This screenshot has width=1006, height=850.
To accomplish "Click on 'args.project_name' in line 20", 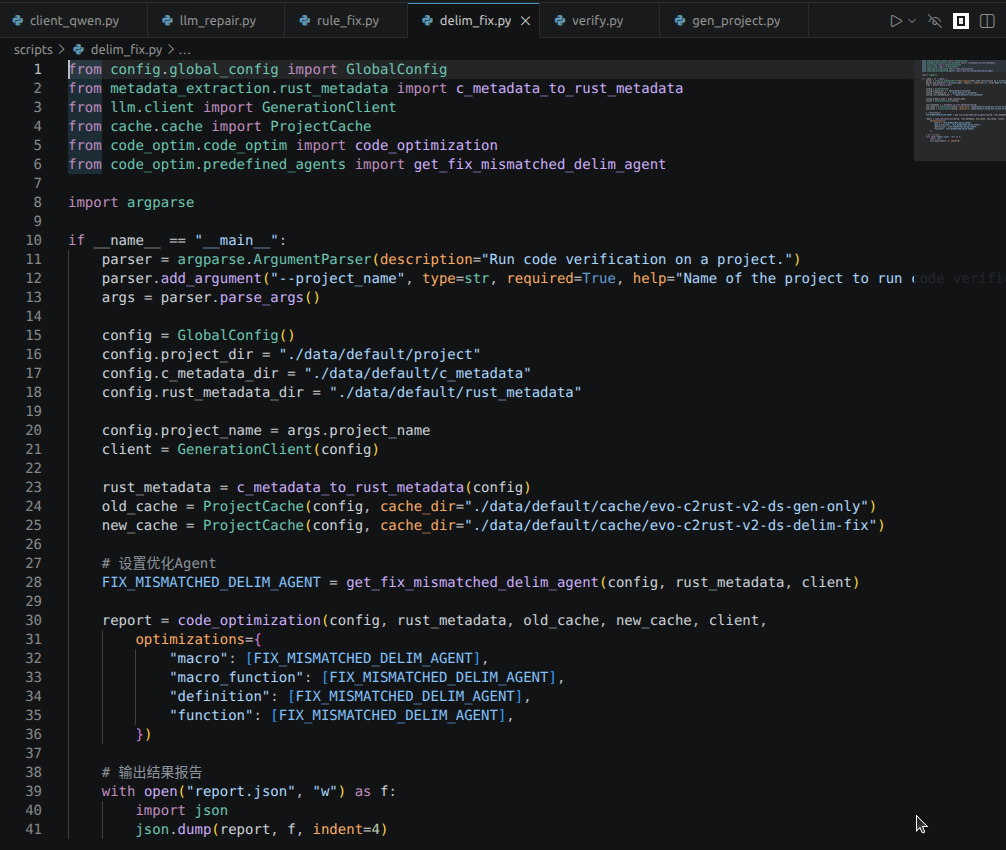I will pos(358,430).
